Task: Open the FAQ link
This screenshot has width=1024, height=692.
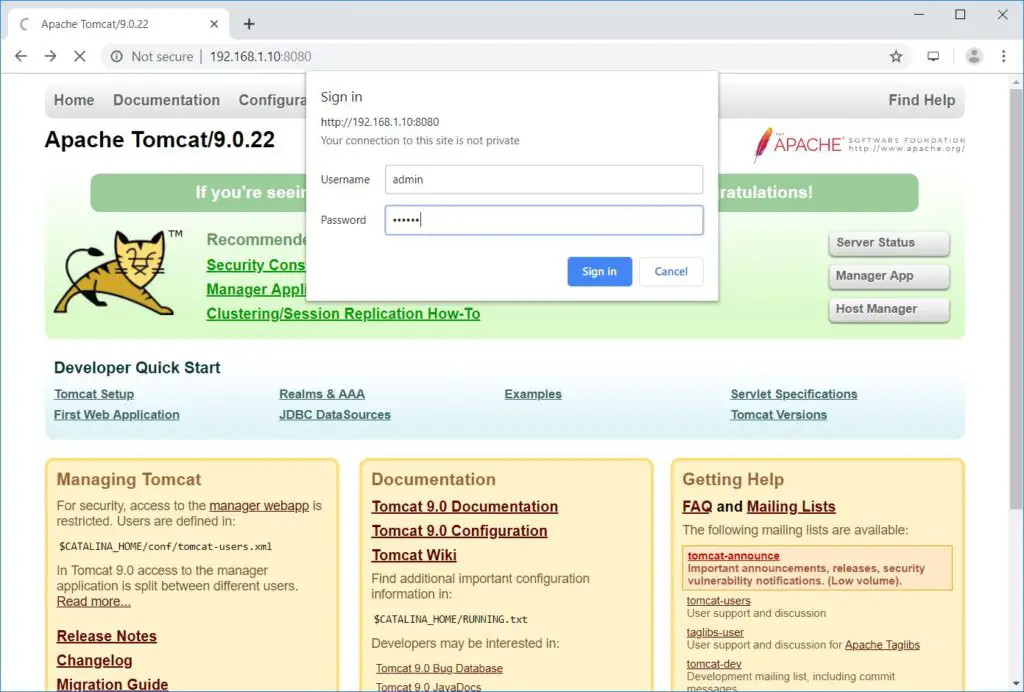Action: [x=697, y=507]
